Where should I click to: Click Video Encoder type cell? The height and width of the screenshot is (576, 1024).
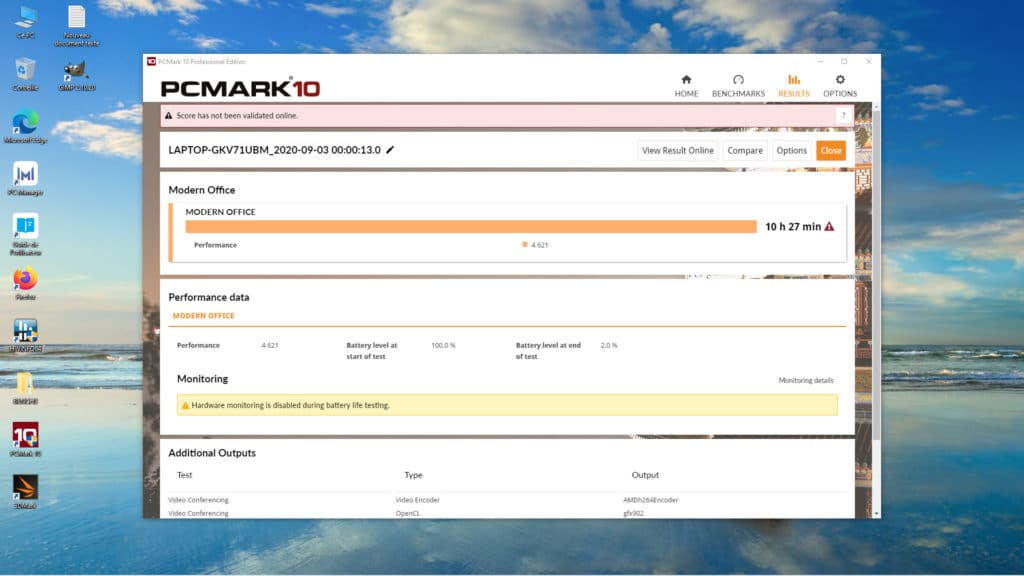(x=417, y=500)
